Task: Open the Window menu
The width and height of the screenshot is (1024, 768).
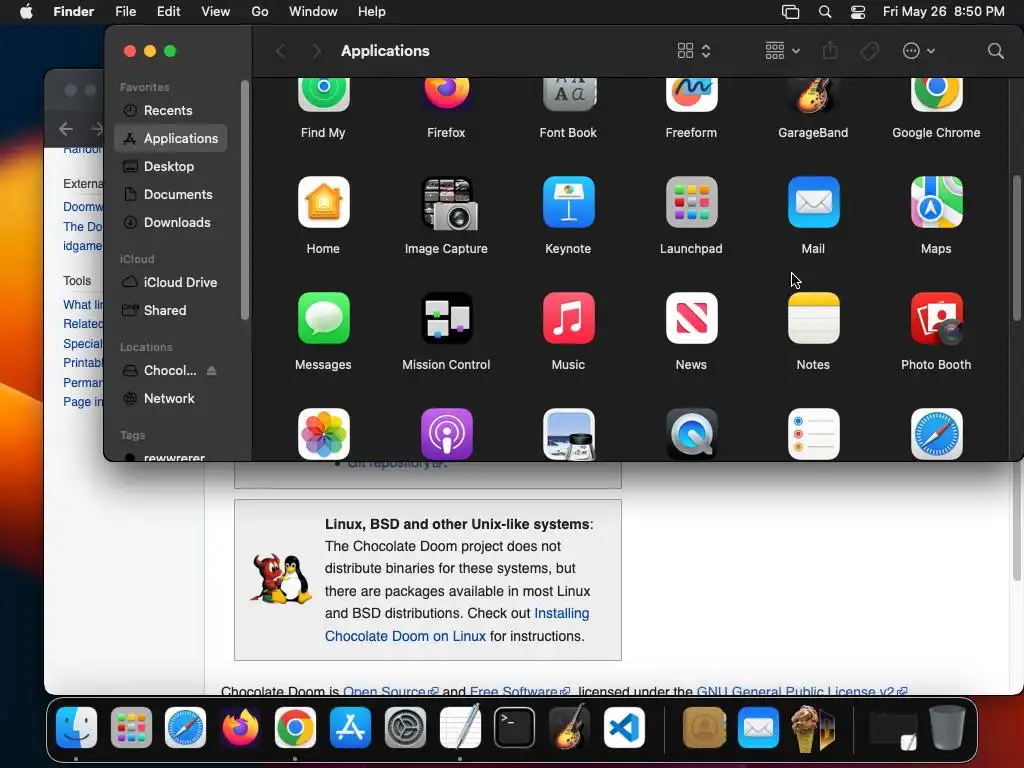Action: pos(313,11)
